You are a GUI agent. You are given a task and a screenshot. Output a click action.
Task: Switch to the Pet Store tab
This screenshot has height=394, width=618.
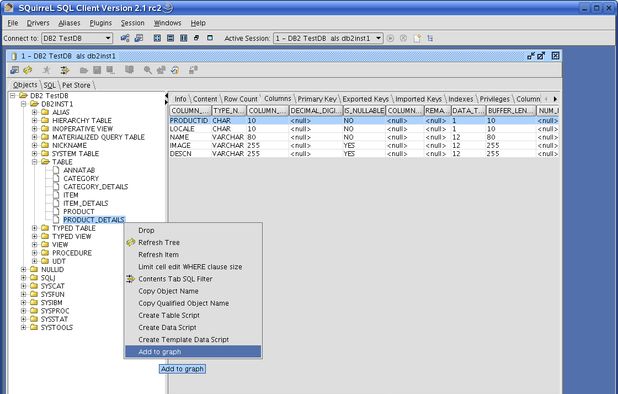click(76, 85)
